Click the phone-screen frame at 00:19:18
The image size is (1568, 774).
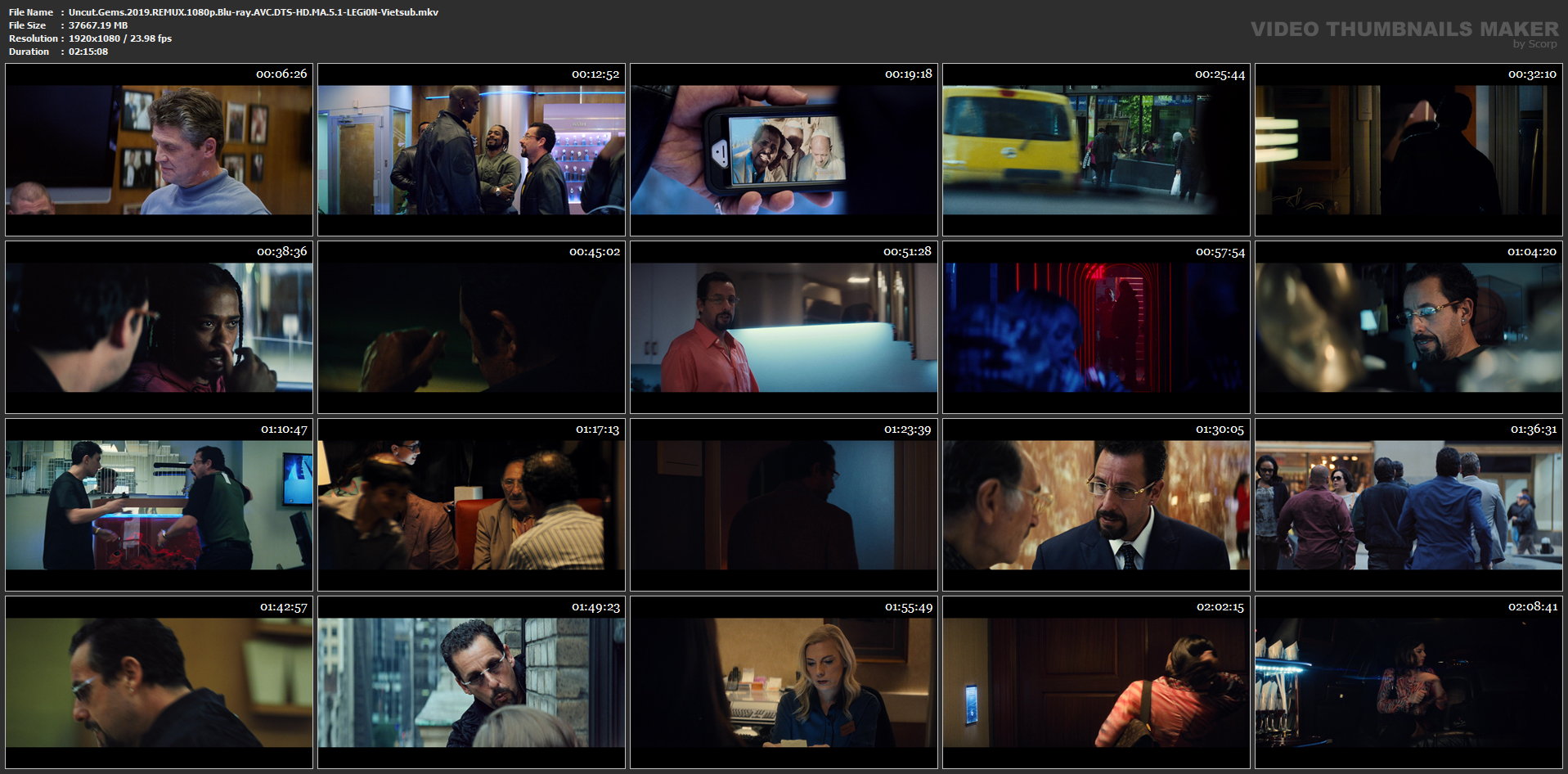784,150
